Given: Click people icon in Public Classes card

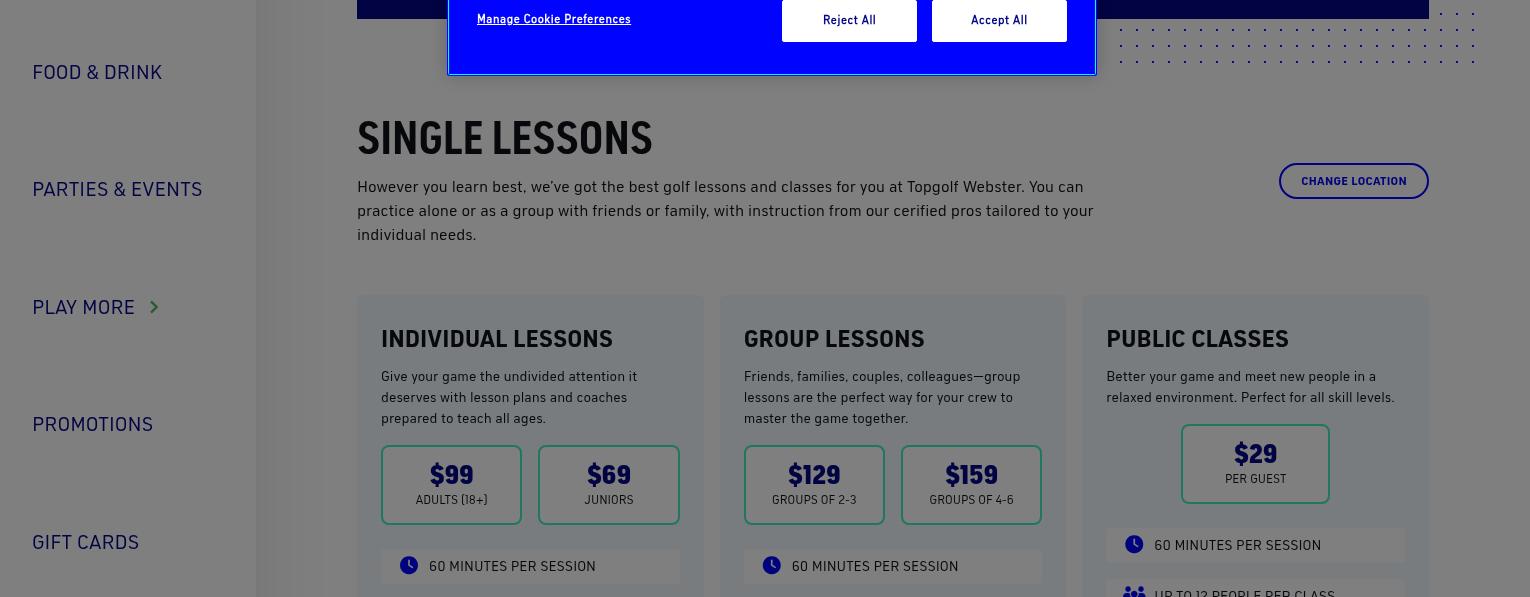Looking at the screenshot, I should [x=1134, y=592].
